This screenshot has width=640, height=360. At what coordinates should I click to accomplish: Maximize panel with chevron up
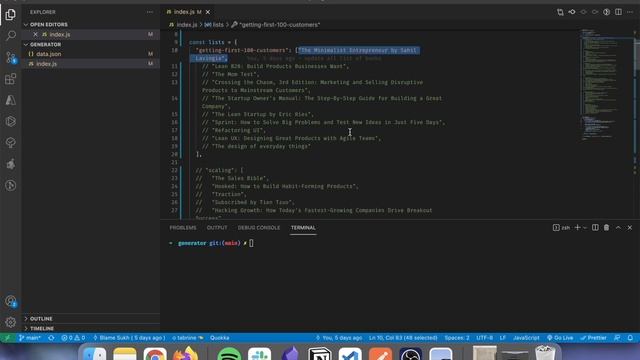[x=618, y=228]
